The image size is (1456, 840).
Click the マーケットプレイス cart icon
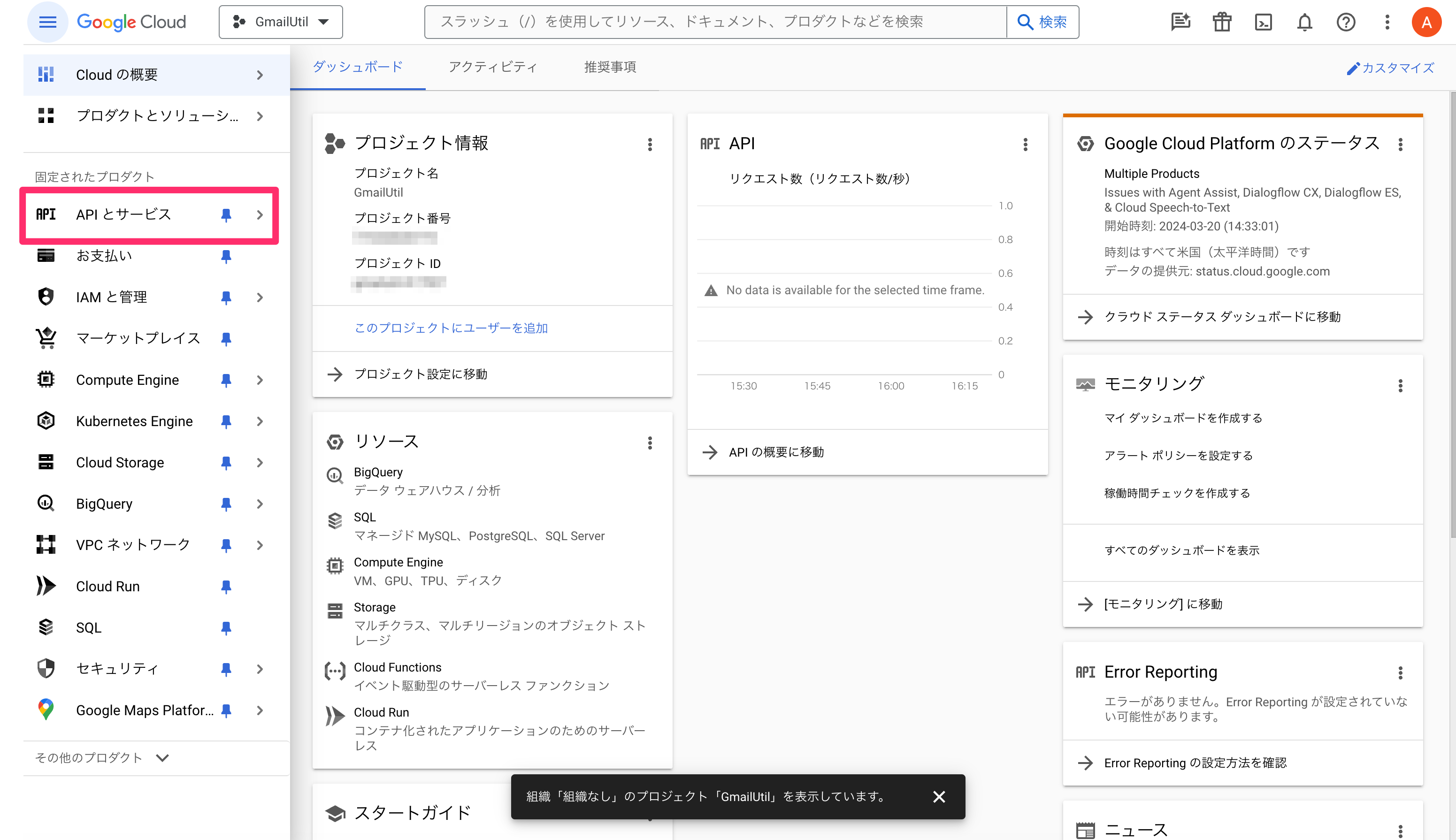tap(46, 338)
